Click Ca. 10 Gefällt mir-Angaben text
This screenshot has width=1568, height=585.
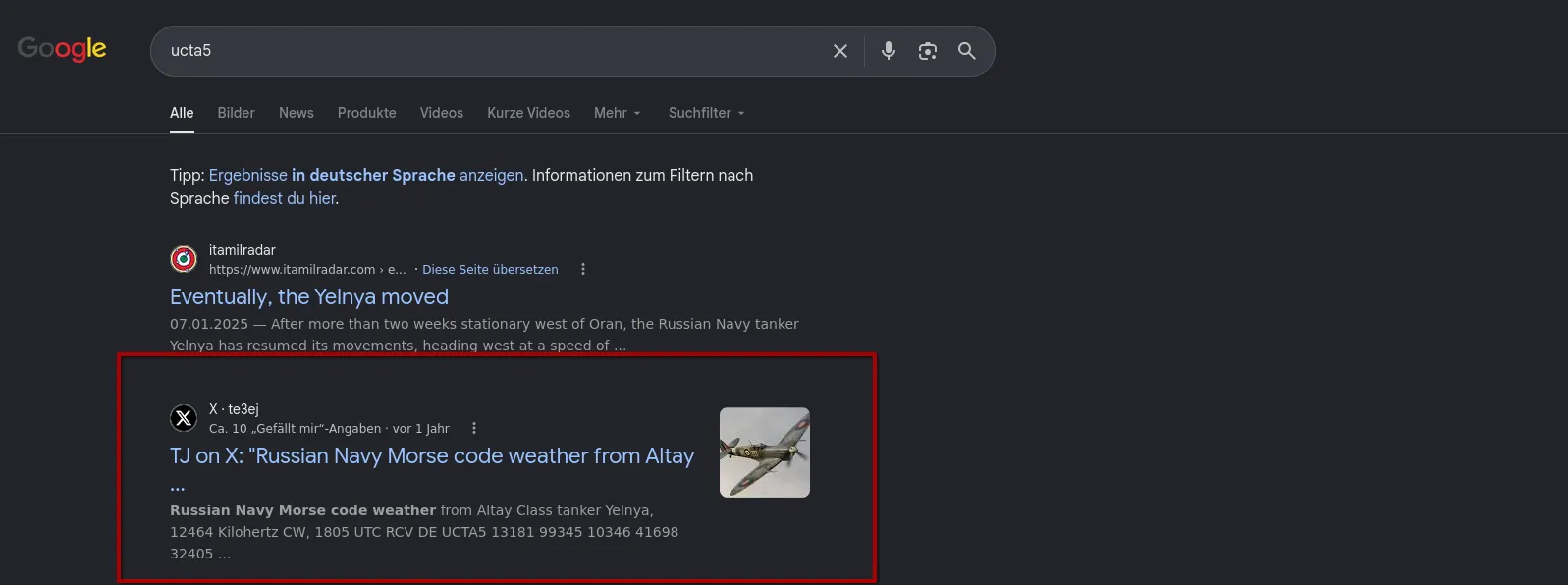point(295,428)
